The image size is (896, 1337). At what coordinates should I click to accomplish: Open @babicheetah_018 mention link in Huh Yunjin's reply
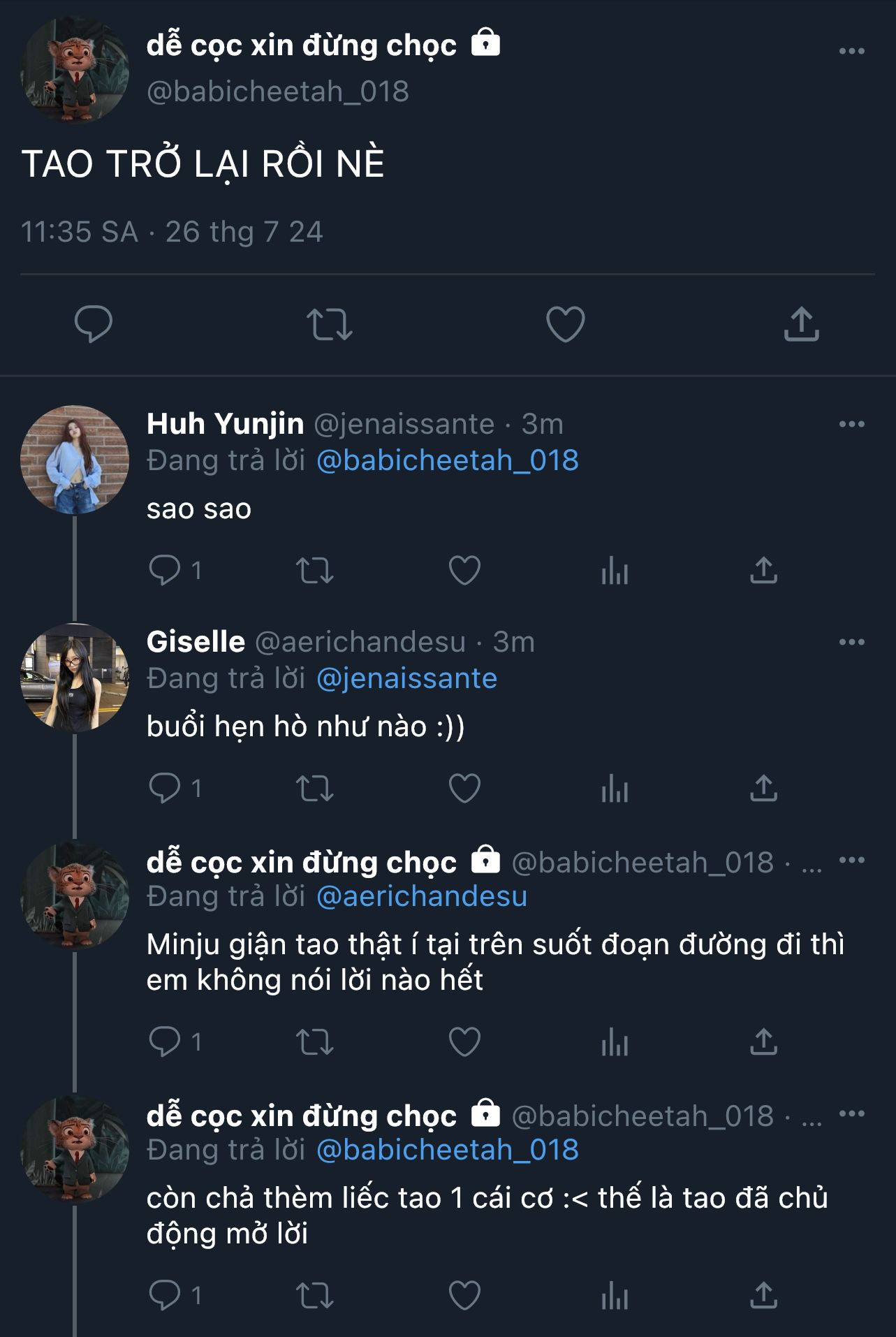tap(447, 461)
